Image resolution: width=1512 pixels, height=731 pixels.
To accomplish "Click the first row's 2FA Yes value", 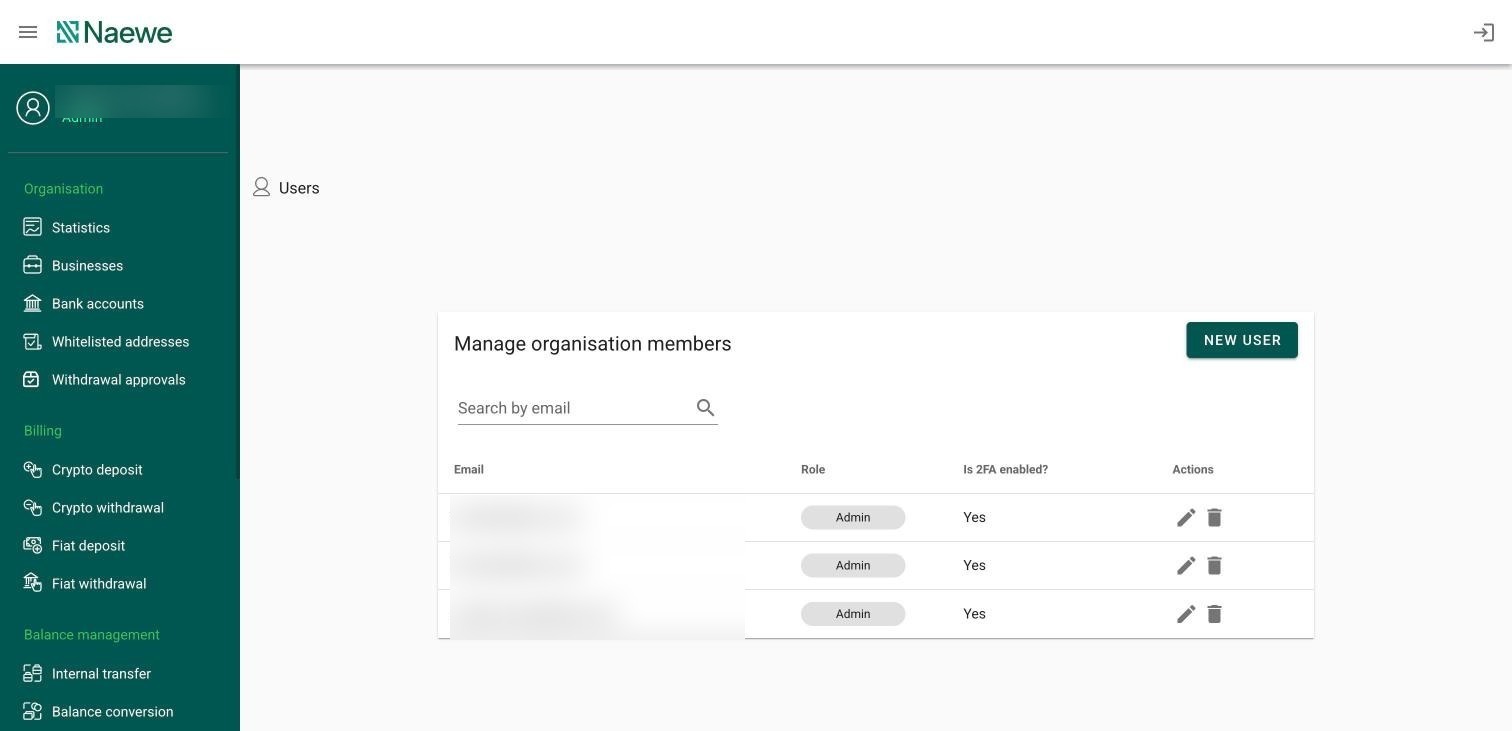I will tap(974, 517).
